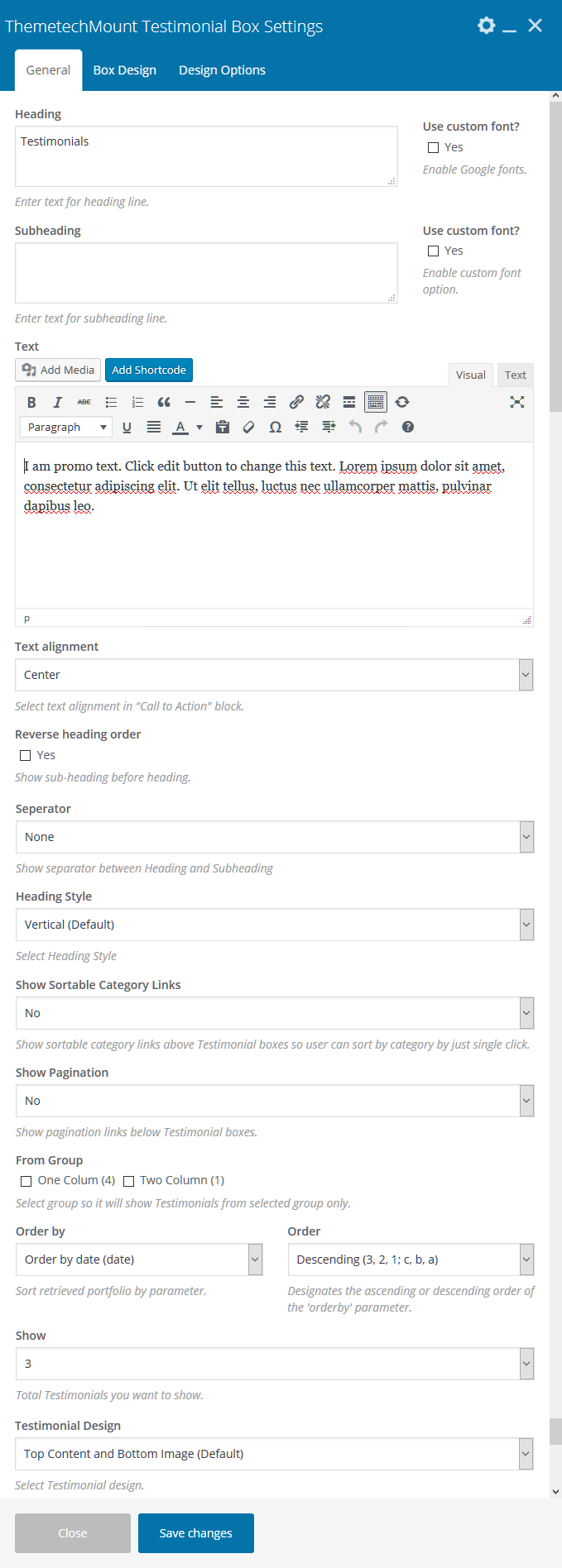The width and height of the screenshot is (562, 1568).
Task: Click the Add Shortcode button
Action: pos(149,370)
